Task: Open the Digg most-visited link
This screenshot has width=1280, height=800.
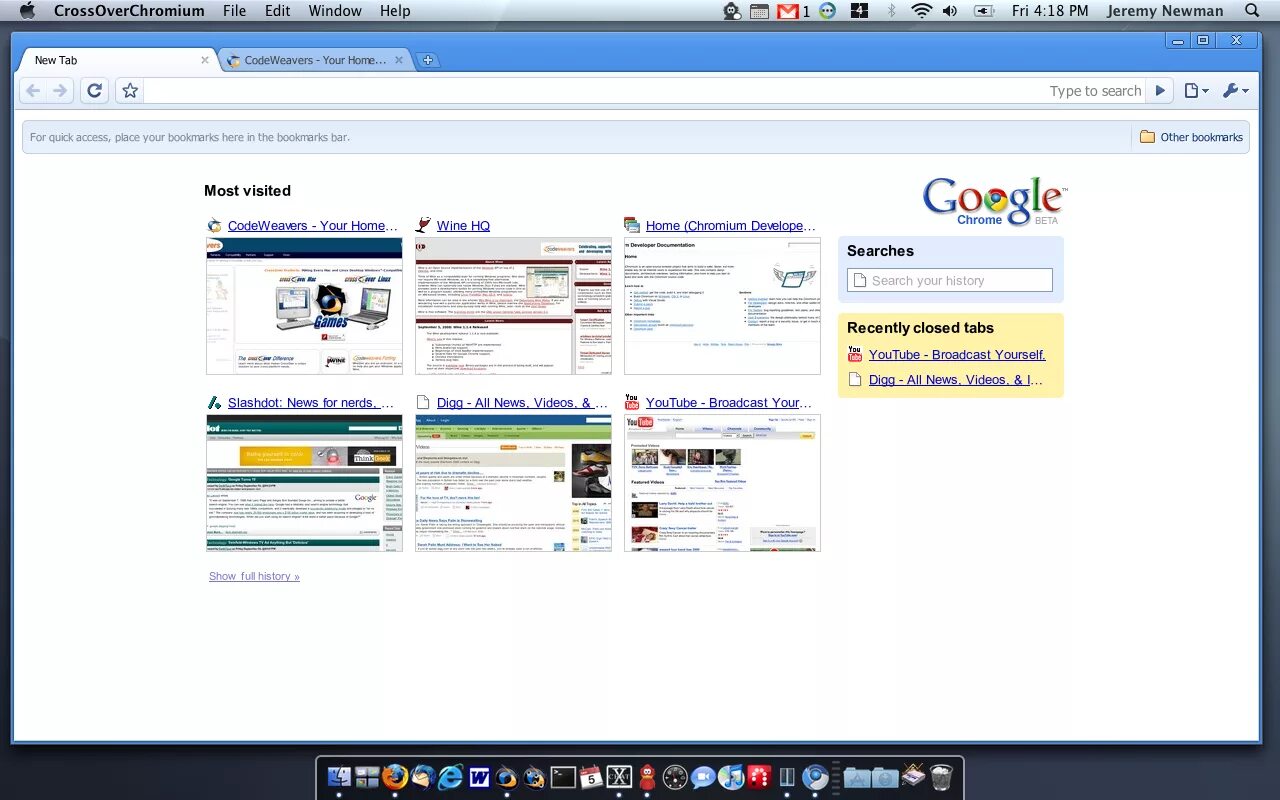Action: pos(522,403)
